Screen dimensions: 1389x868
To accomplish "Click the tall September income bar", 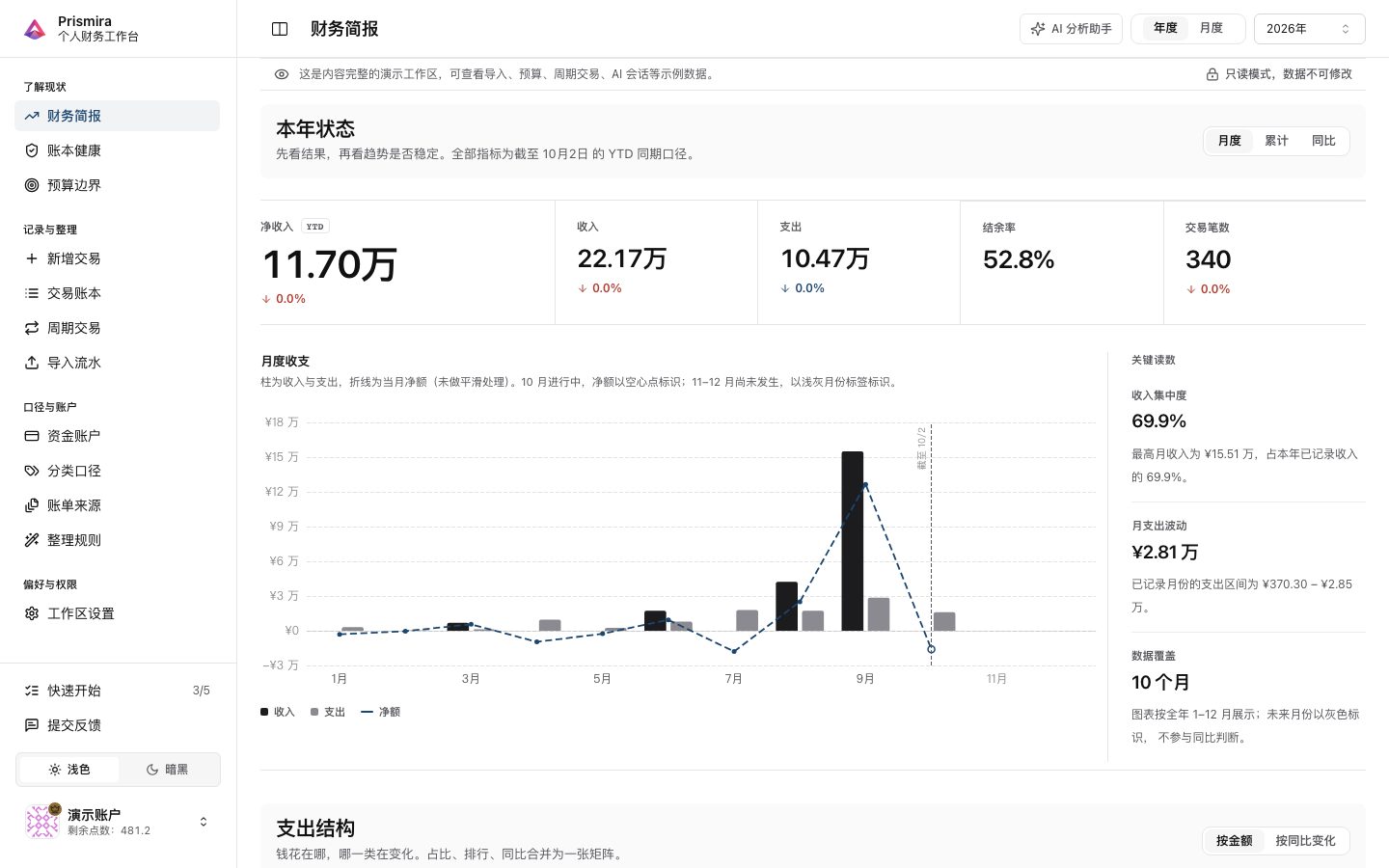I will click(853, 541).
